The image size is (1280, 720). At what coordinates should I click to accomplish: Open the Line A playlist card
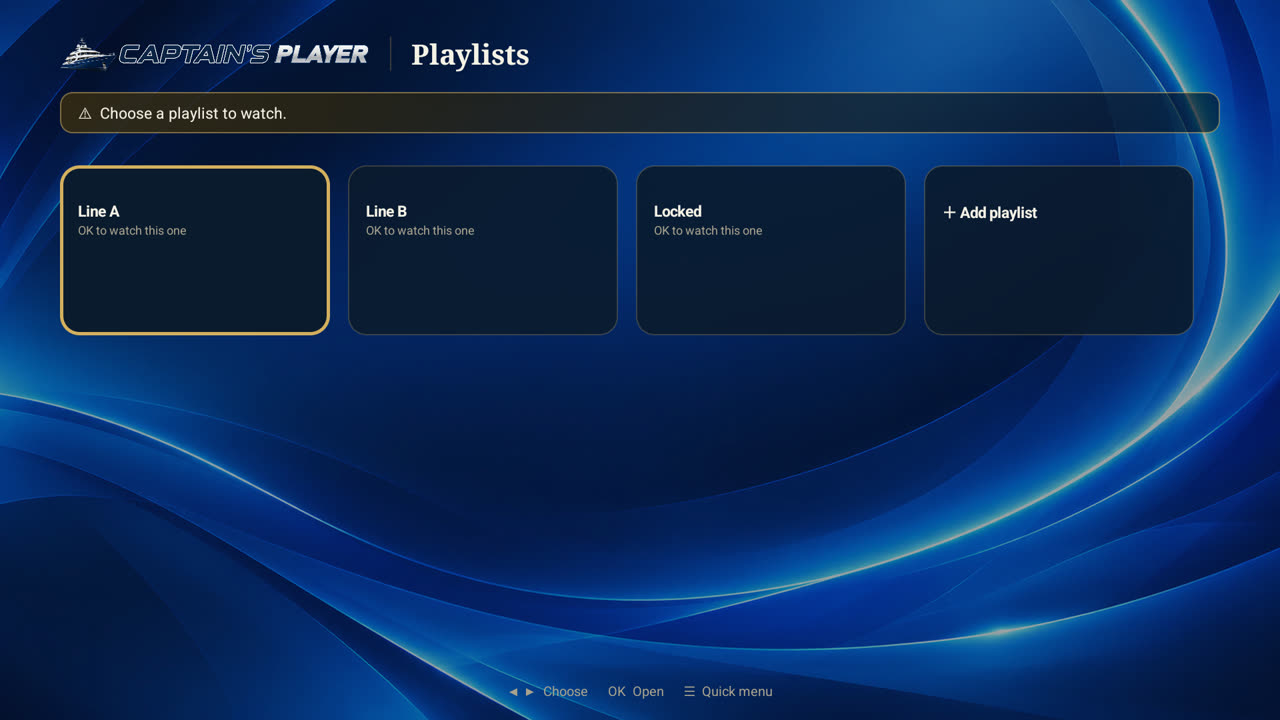195,250
